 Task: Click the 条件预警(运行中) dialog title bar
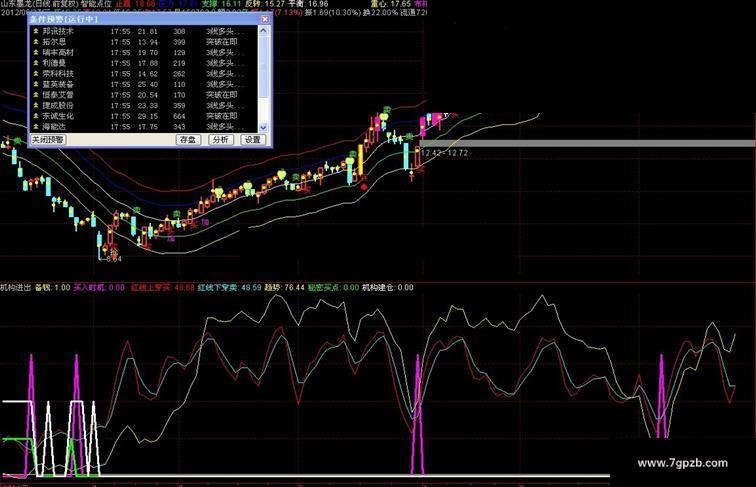point(145,19)
